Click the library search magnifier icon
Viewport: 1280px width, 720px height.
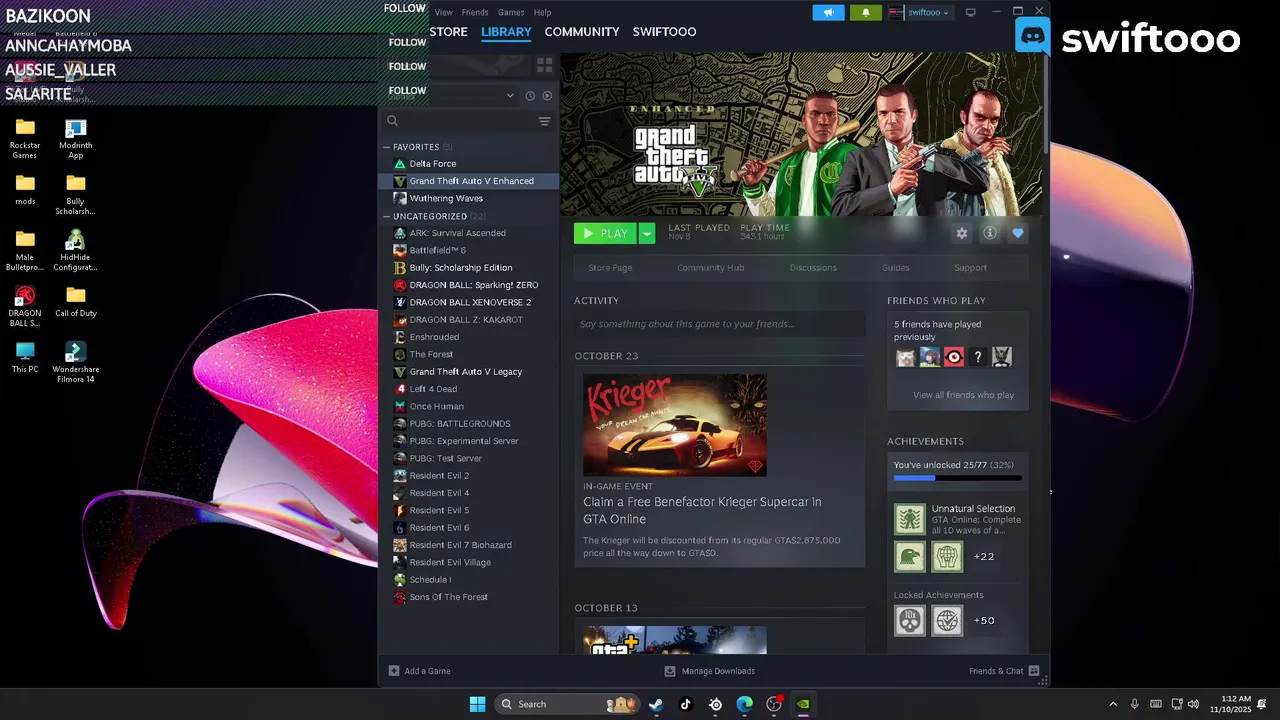tap(392, 121)
